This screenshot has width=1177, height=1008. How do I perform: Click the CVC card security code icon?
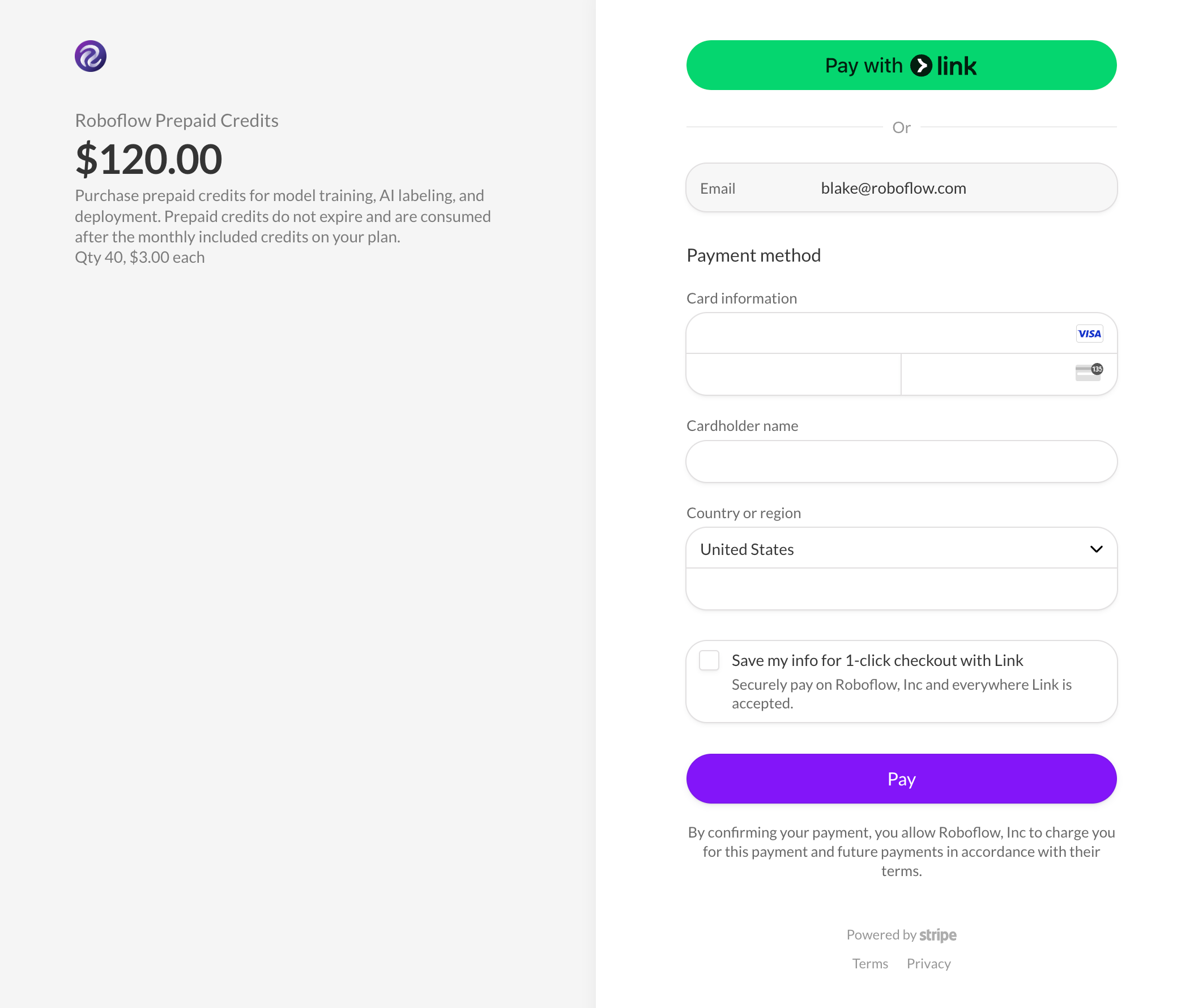click(1089, 373)
